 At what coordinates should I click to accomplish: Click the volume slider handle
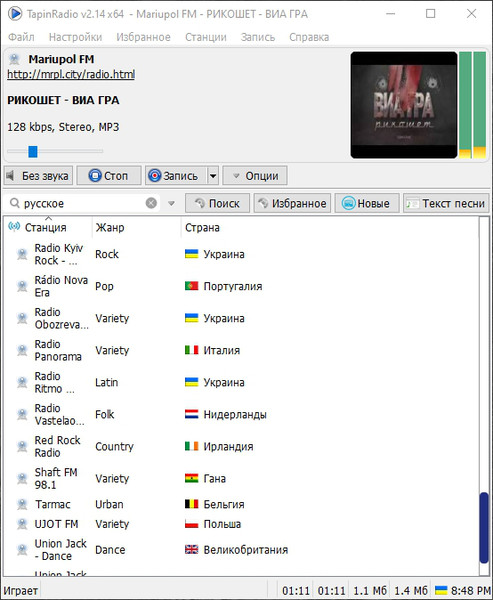click(33, 152)
